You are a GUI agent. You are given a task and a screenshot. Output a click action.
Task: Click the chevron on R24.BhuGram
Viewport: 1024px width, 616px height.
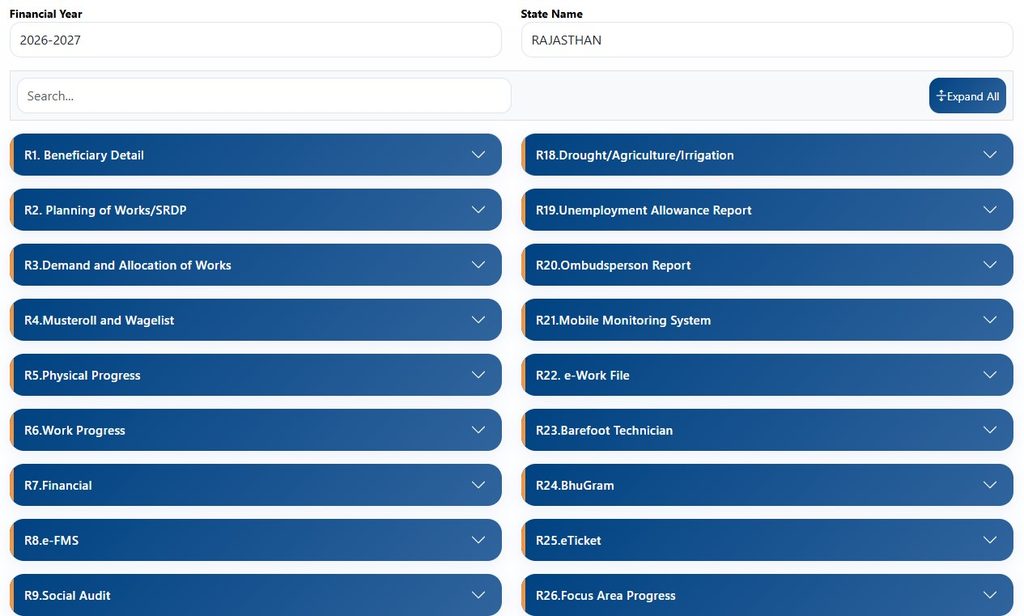(990, 485)
